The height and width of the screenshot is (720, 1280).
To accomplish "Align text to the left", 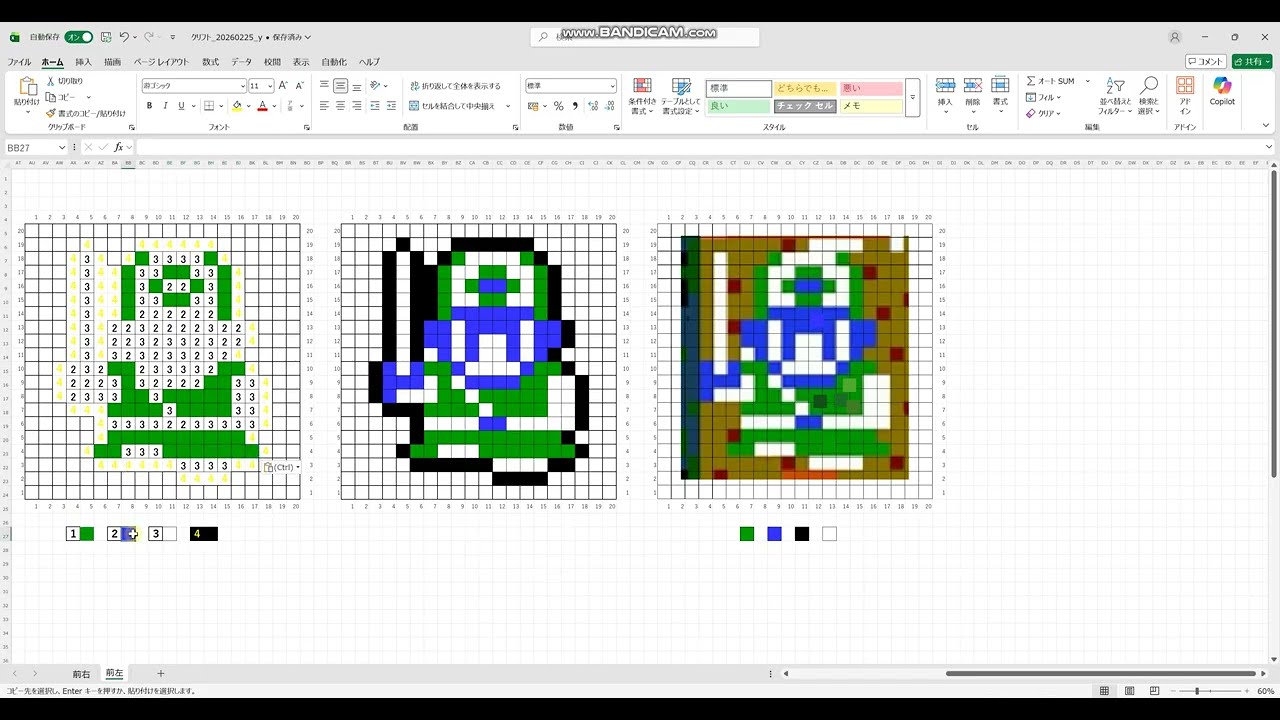I will click(324, 106).
